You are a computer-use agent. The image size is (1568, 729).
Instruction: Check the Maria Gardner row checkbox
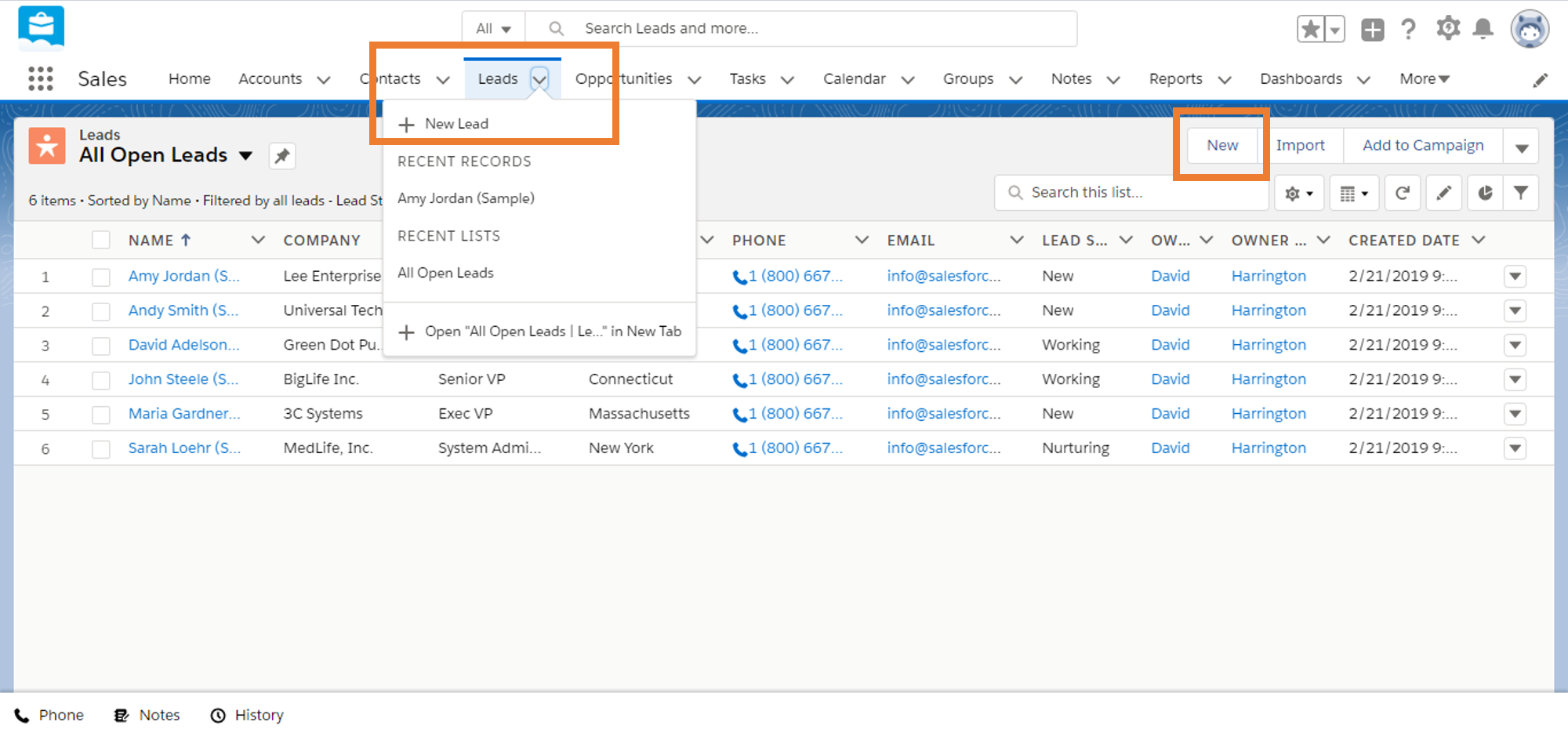click(x=101, y=415)
